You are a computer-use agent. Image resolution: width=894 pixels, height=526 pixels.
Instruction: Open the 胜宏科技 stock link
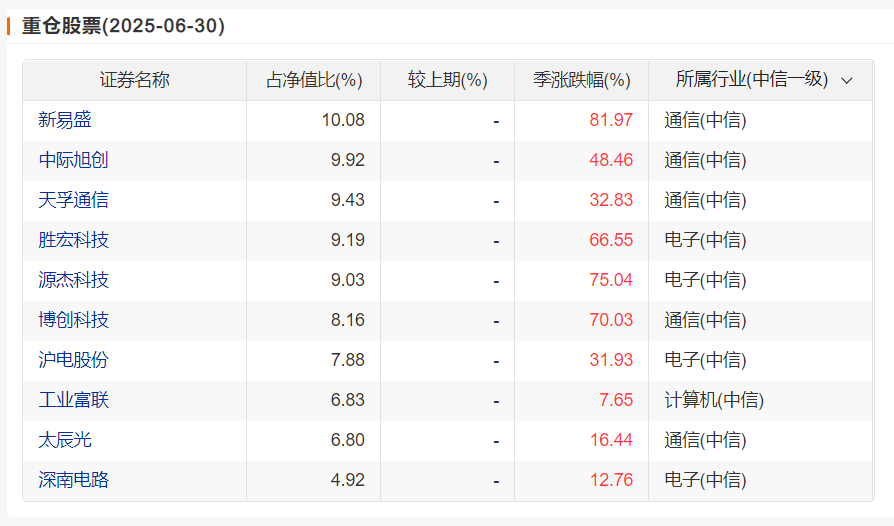(74, 239)
